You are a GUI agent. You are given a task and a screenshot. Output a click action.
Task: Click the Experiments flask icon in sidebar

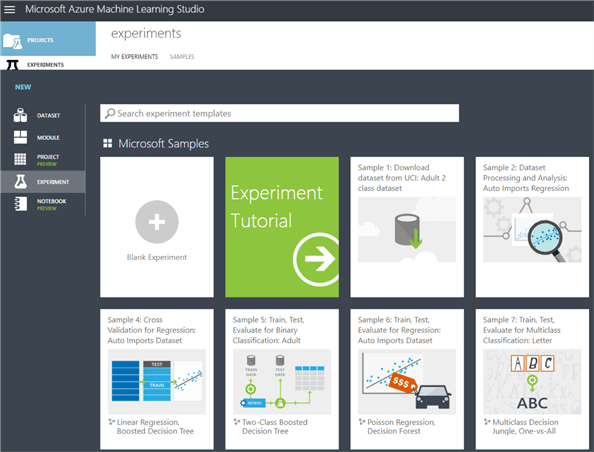(13, 65)
